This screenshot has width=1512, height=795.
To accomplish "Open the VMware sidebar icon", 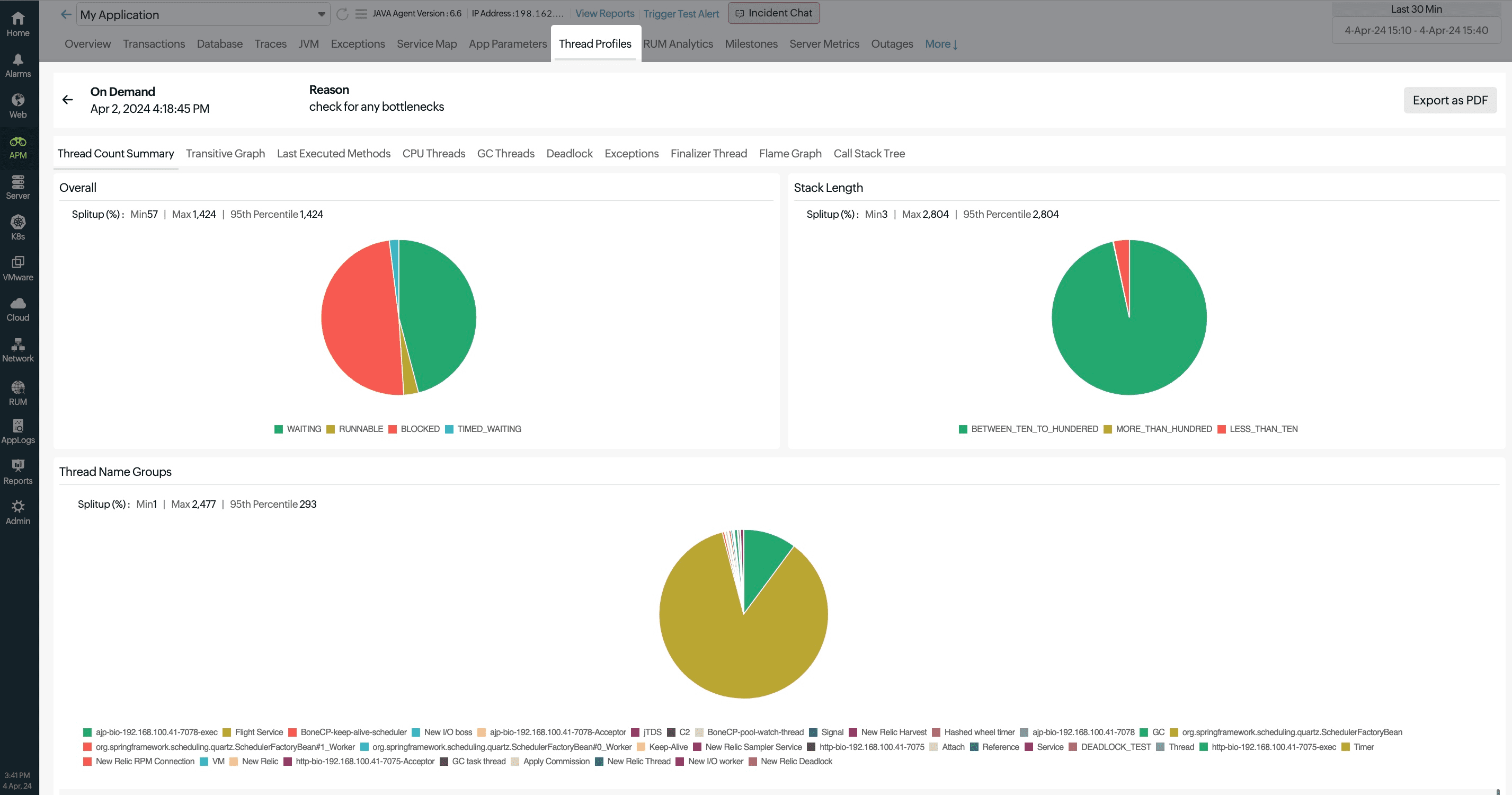I will pyautogui.click(x=17, y=262).
